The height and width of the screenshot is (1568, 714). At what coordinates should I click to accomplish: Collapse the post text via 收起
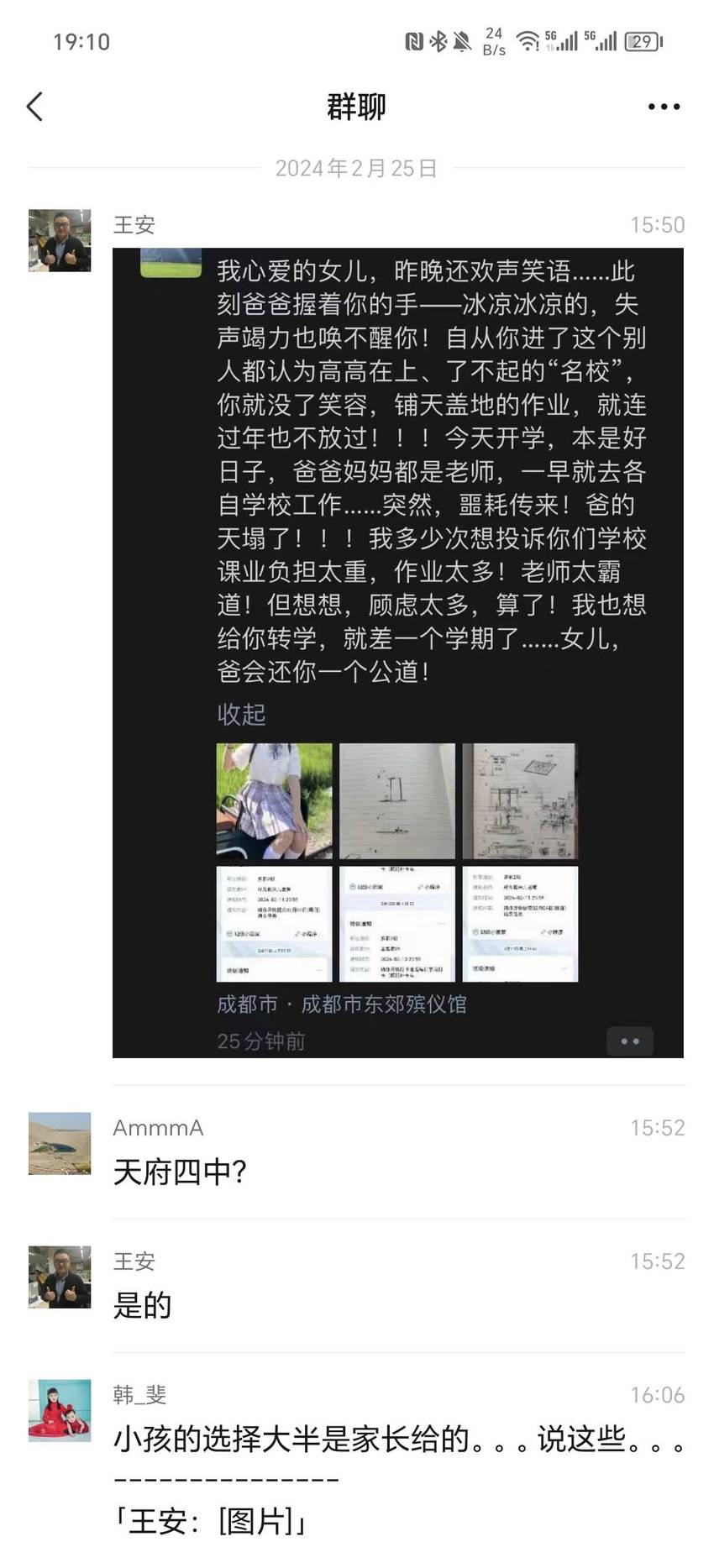pos(241,714)
